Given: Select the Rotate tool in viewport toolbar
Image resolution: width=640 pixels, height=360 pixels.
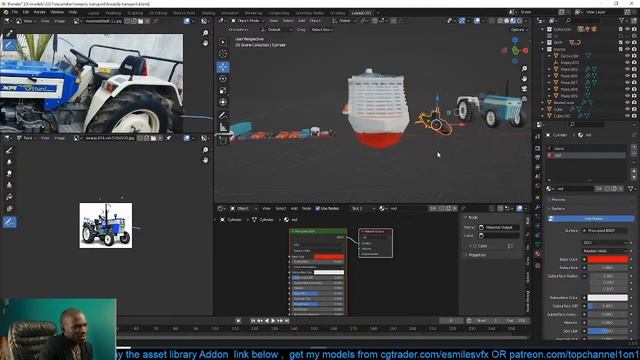Looking at the screenshot, I should tap(223, 78).
